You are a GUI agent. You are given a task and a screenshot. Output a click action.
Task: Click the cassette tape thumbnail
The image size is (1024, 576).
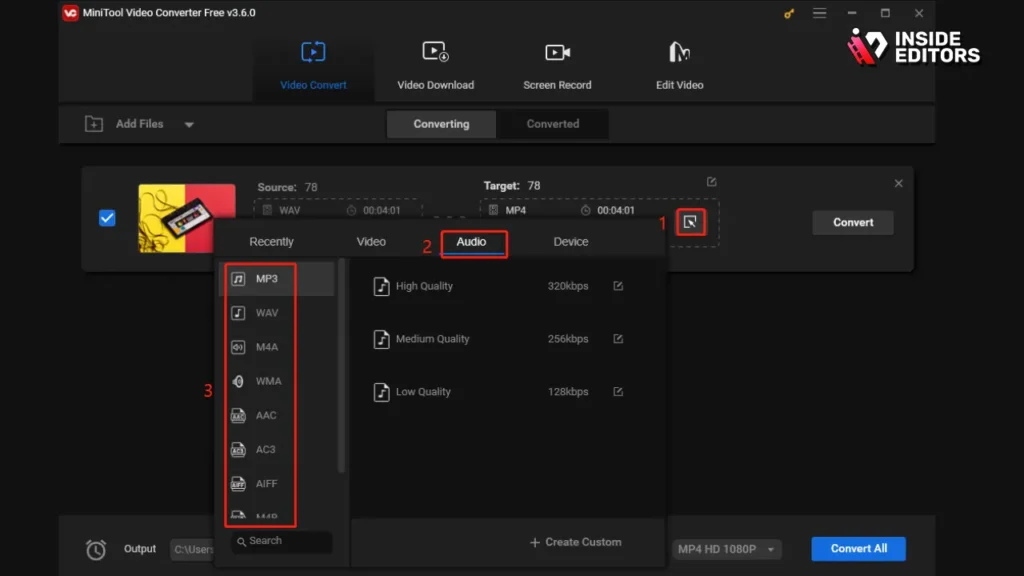click(187, 218)
